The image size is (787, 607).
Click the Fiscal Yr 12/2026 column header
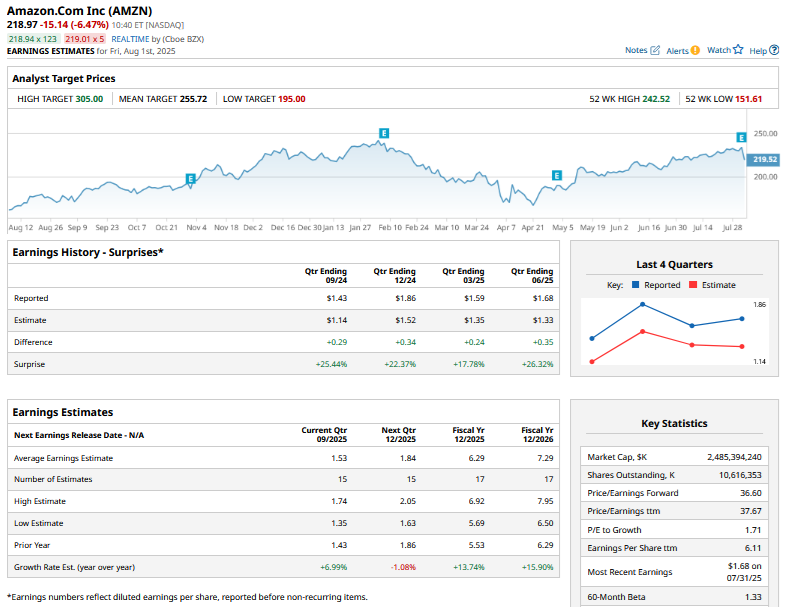[537, 434]
